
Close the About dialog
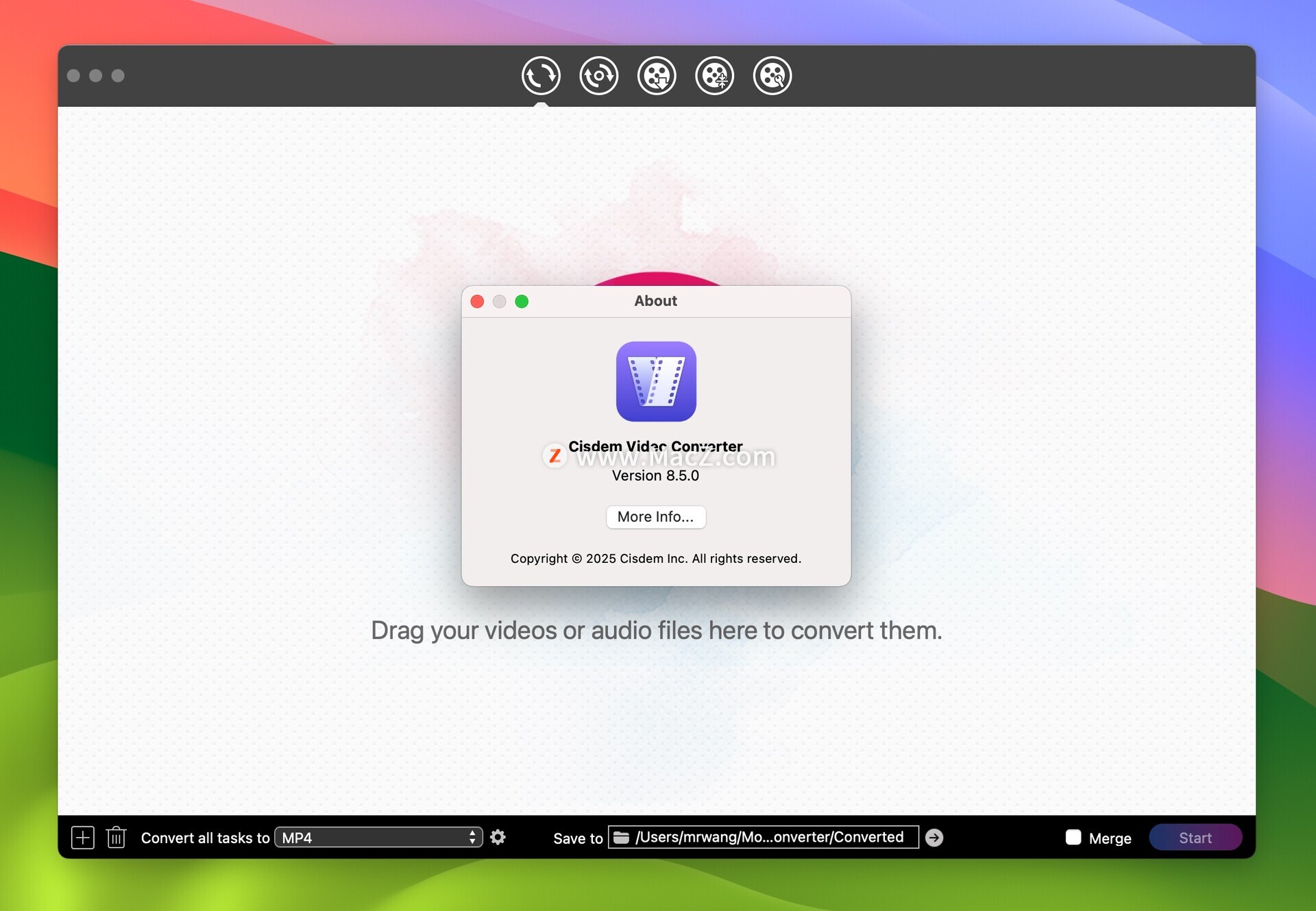tap(478, 302)
